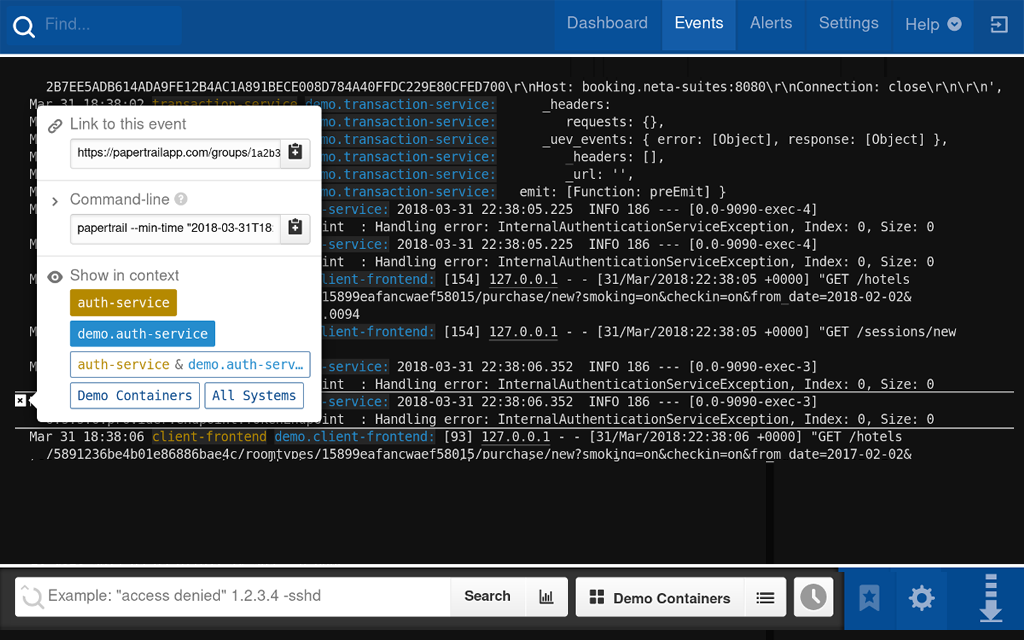1024x640 pixels.
Task: Click the Show in context eye icon
Action: pyautogui.click(x=55, y=275)
